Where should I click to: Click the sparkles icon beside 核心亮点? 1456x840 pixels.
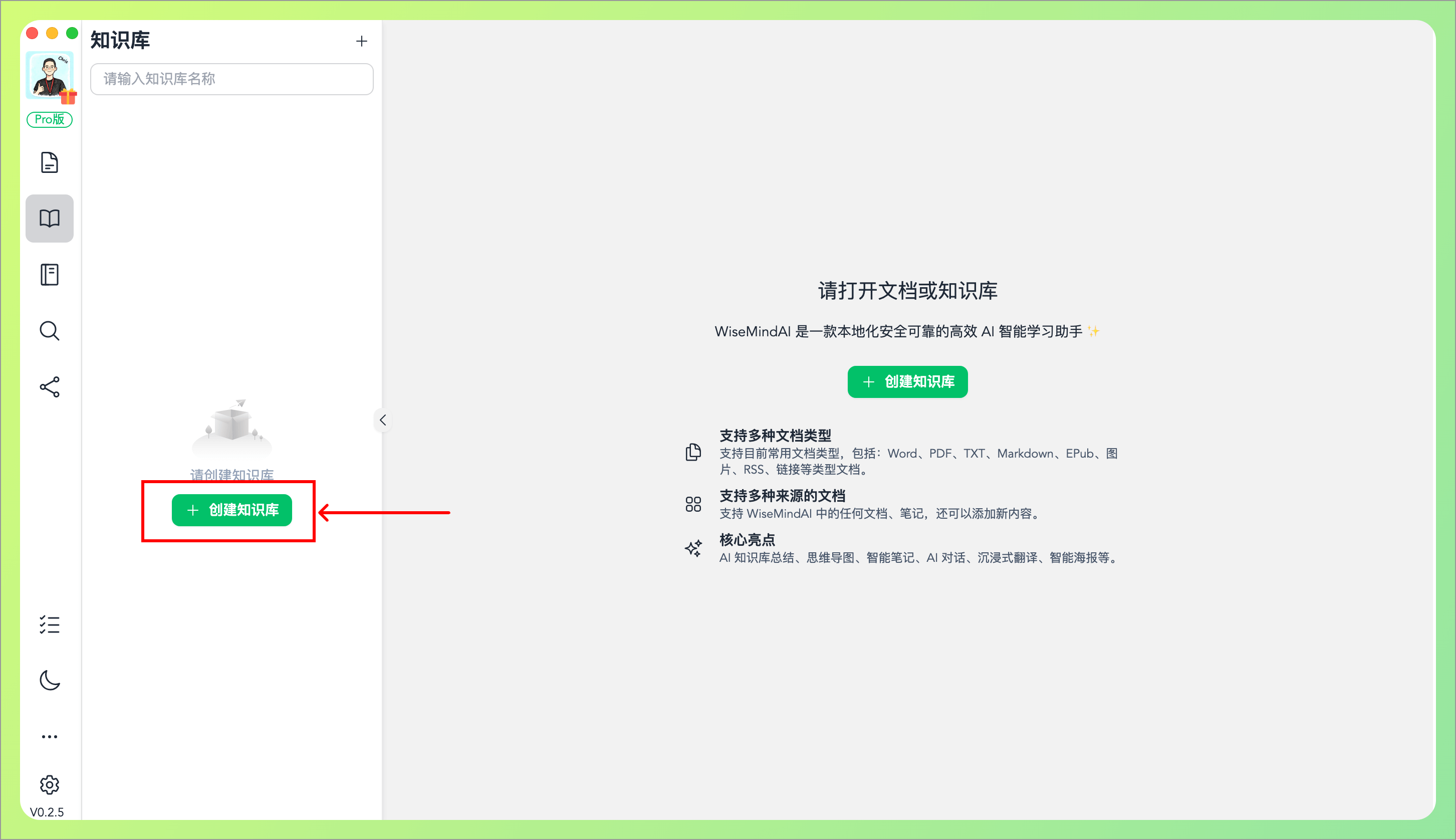pos(693,548)
